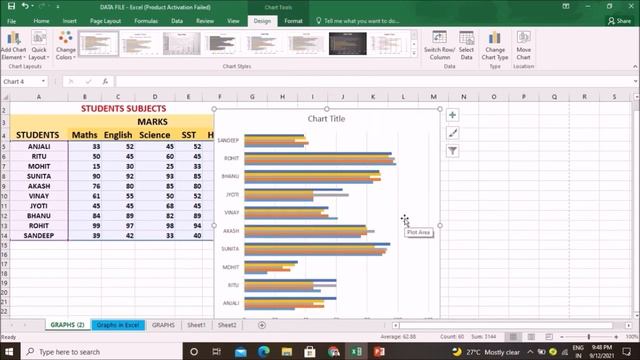Switch to the Format tab
This screenshot has height=360, width=640.
click(293, 21)
